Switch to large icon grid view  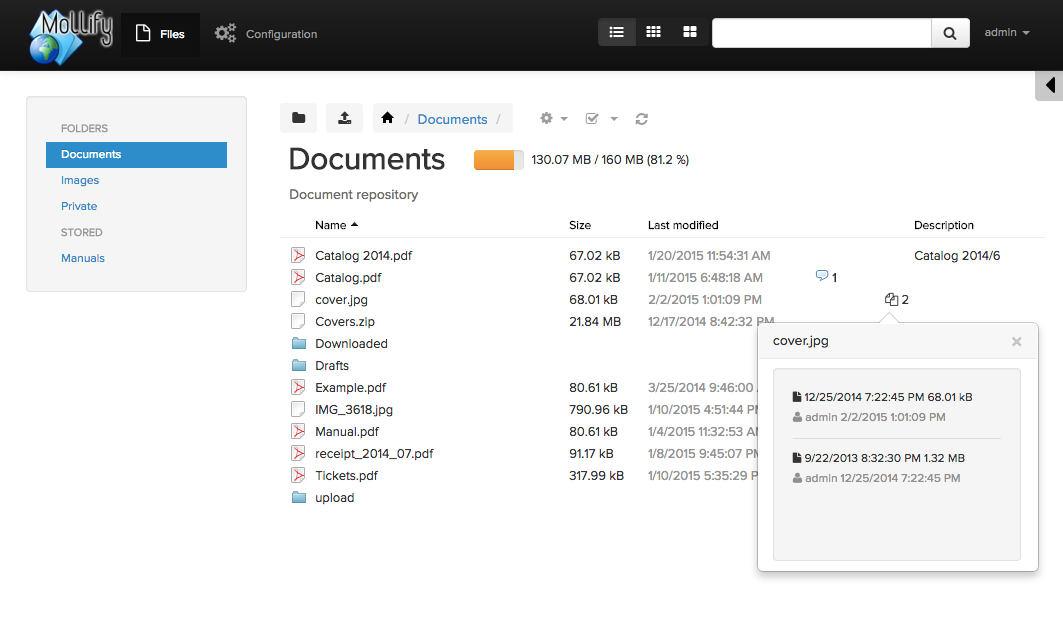pos(689,32)
